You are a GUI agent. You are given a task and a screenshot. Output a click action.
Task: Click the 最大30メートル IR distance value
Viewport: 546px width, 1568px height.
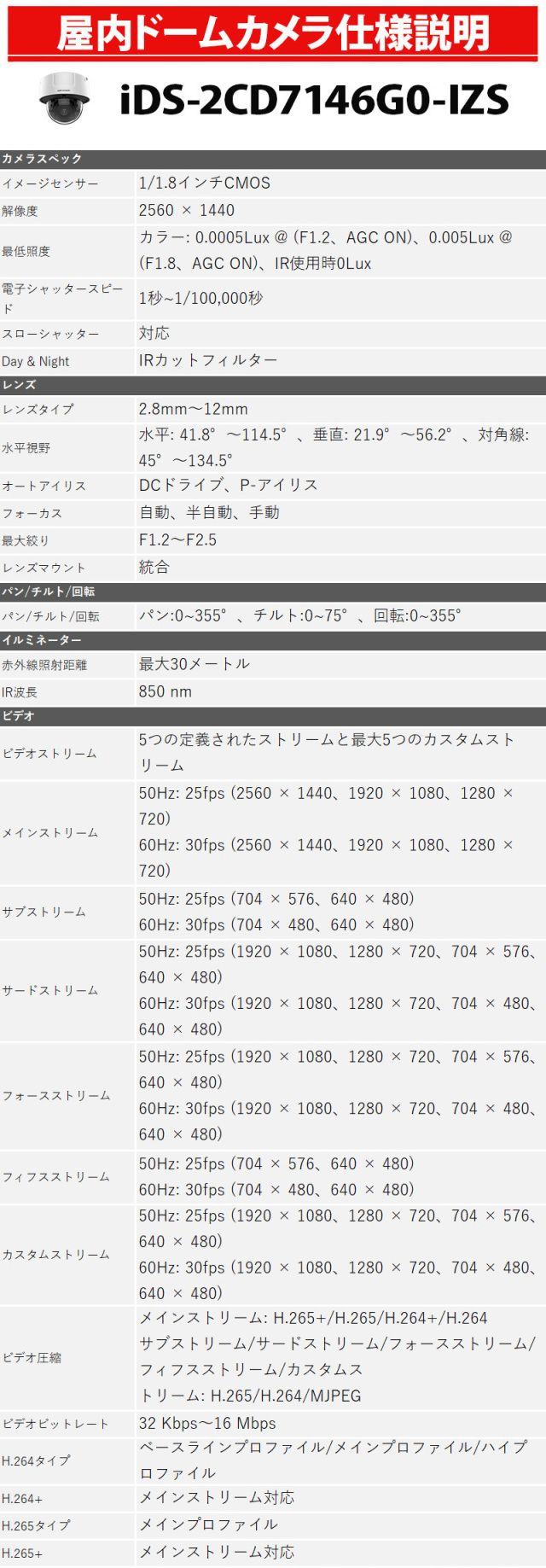194,664
